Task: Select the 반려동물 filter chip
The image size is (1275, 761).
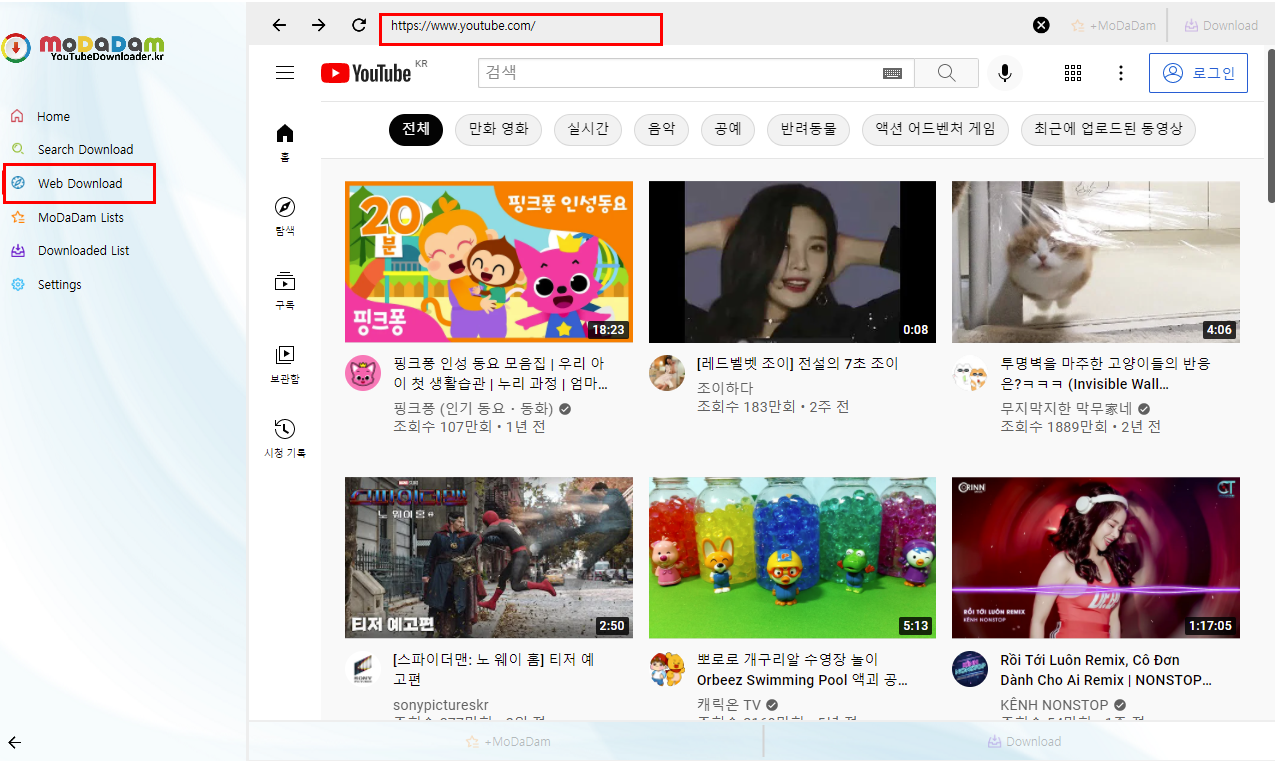Action: 809,129
